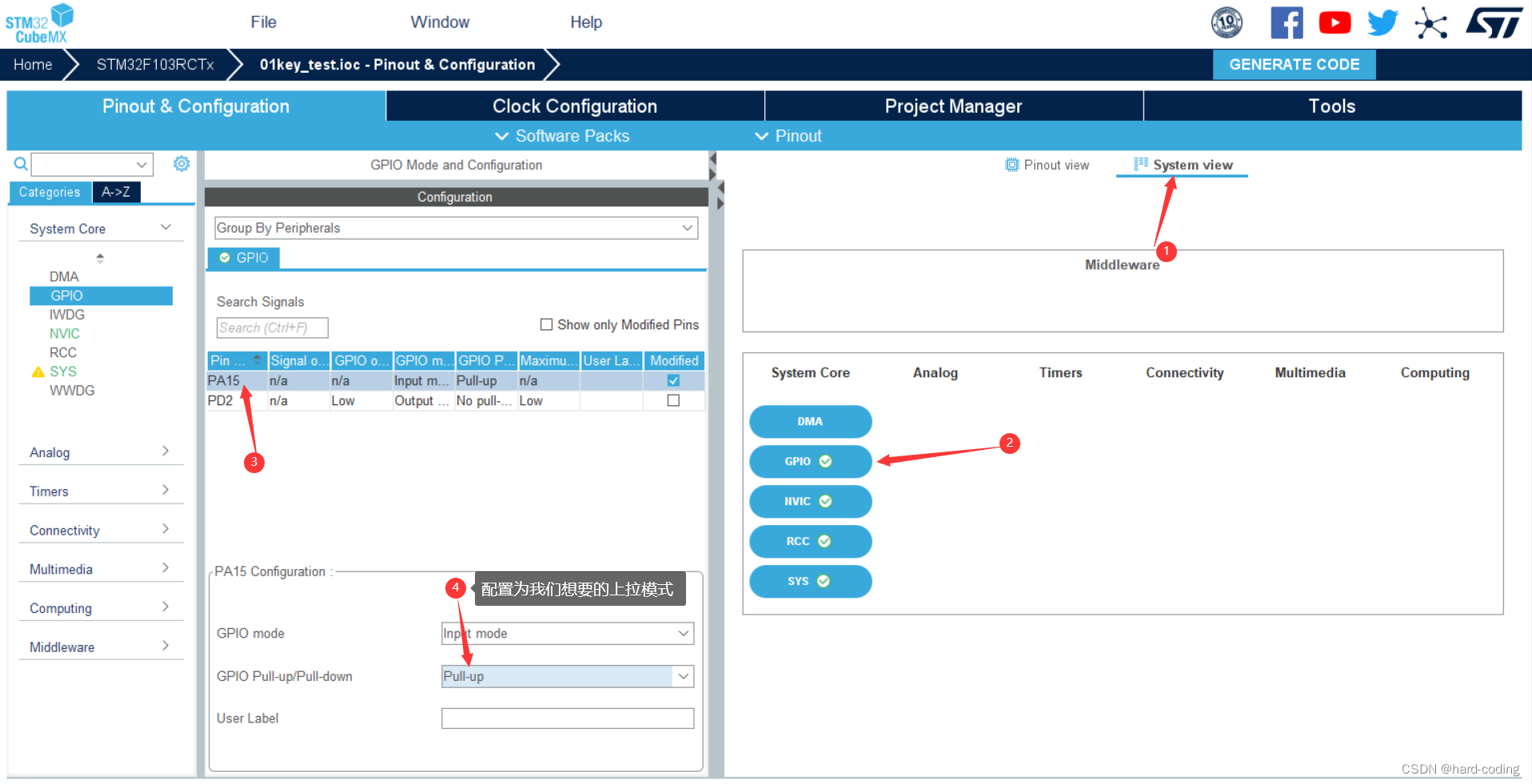Open the Twitter bird icon
Image resolution: width=1532 pixels, height=784 pixels.
(1382, 22)
